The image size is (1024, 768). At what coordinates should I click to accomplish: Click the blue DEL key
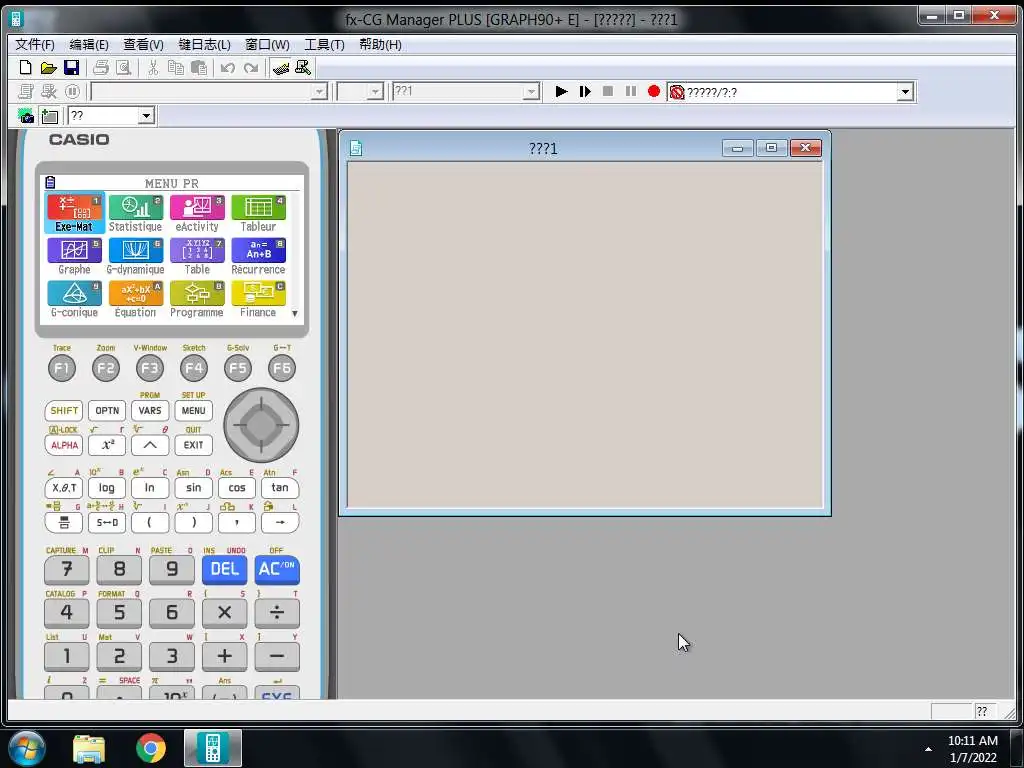coord(225,569)
